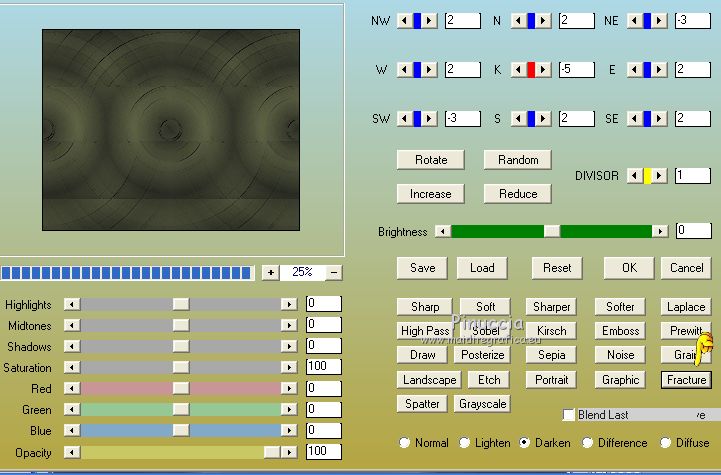This screenshot has width=721, height=475.
Task: Click the Brightness slider handle
Action: coord(551,231)
